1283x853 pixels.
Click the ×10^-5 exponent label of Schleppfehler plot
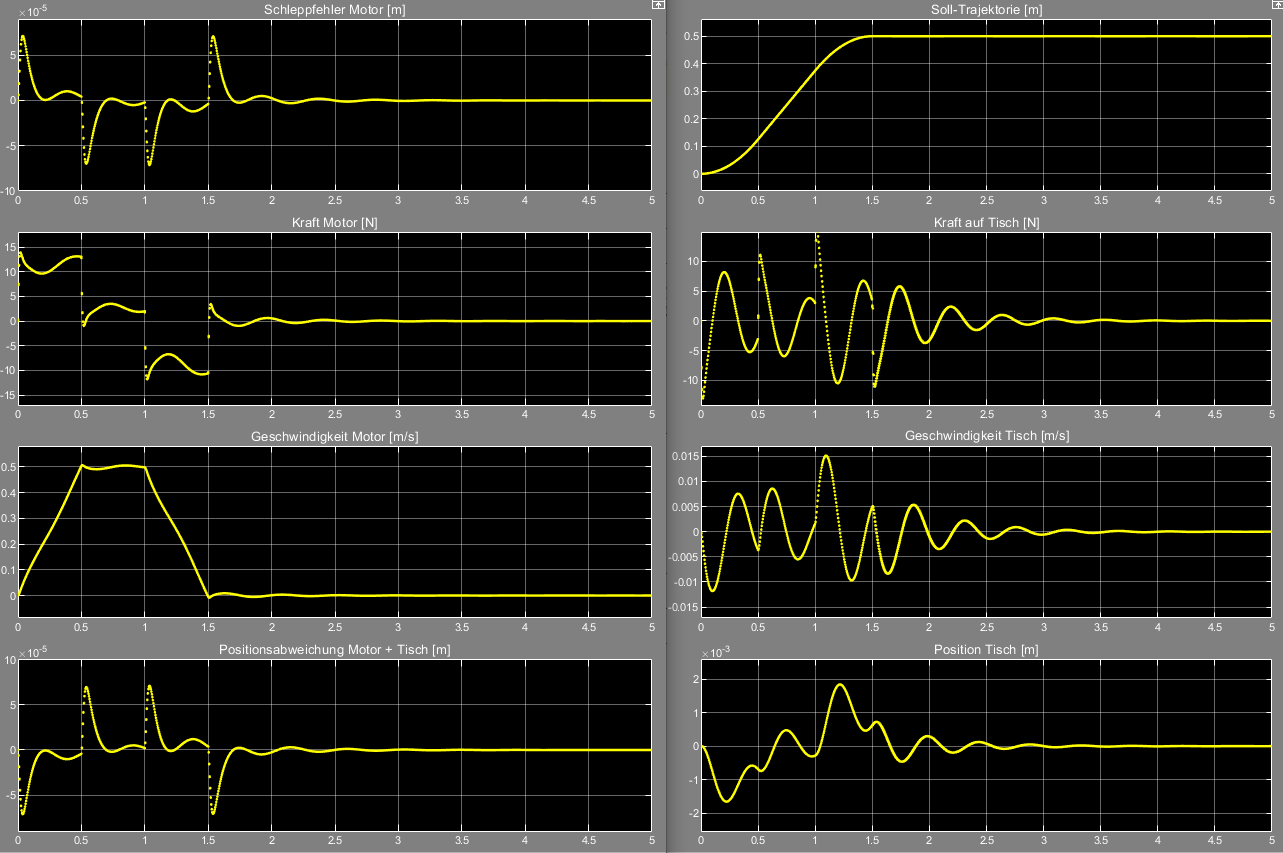tap(31, 10)
